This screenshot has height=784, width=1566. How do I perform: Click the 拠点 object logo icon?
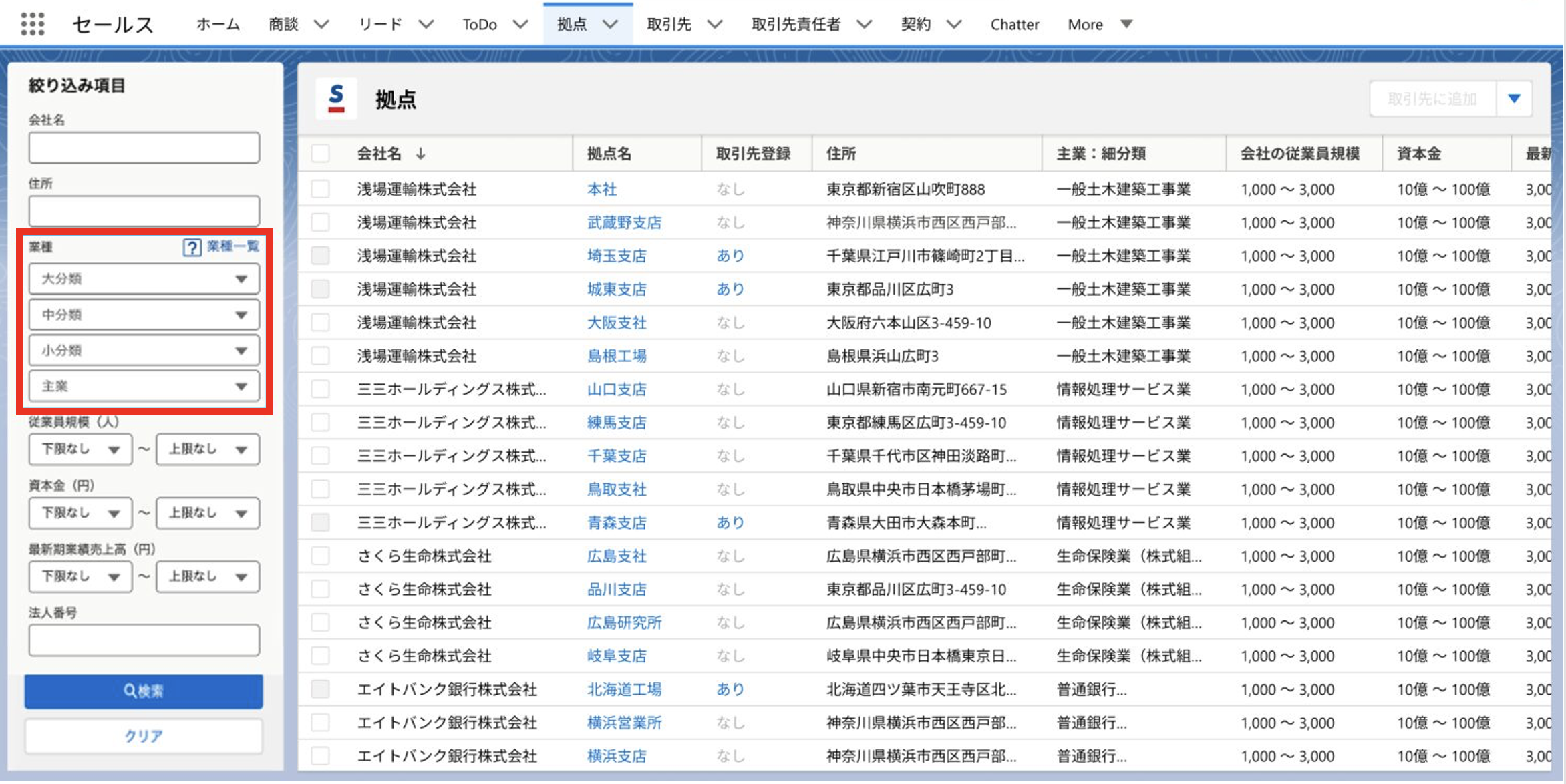[336, 99]
